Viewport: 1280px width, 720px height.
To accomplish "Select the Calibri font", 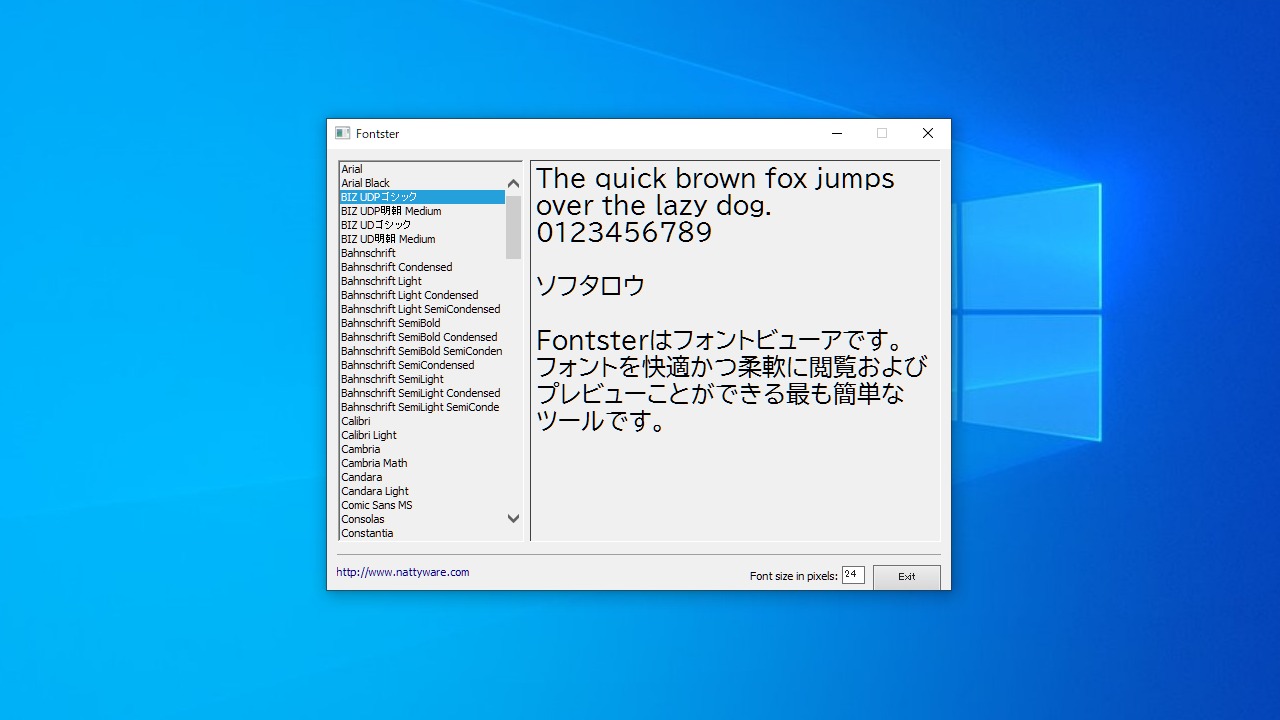I will pyautogui.click(x=422, y=421).
